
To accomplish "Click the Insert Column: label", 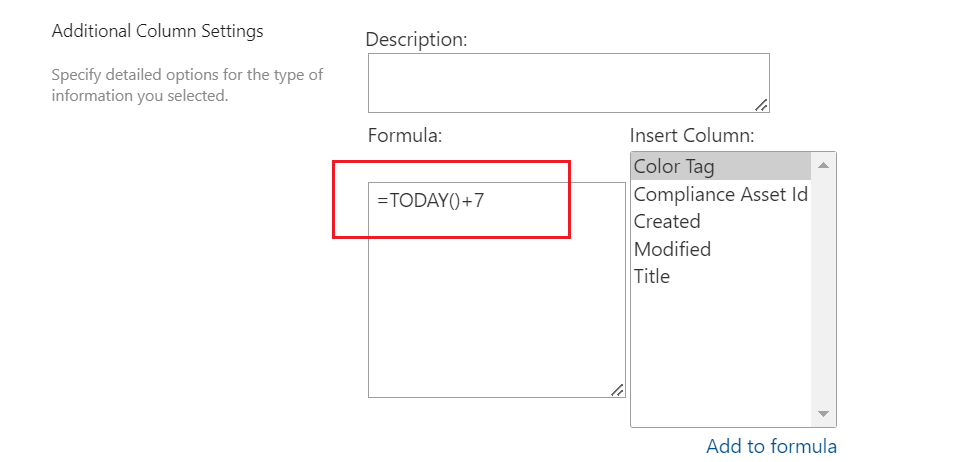I will pos(691,135).
